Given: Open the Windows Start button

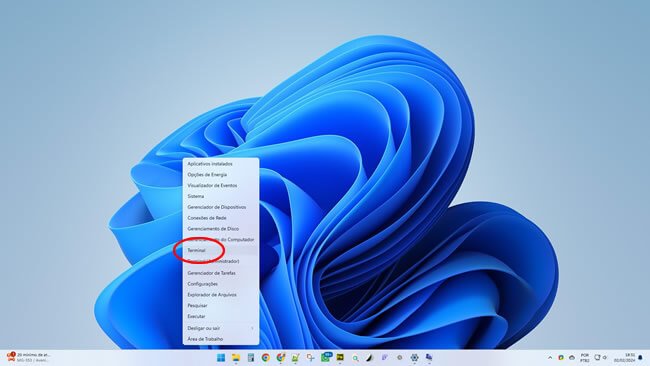Looking at the screenshot, I should point(221,357).
